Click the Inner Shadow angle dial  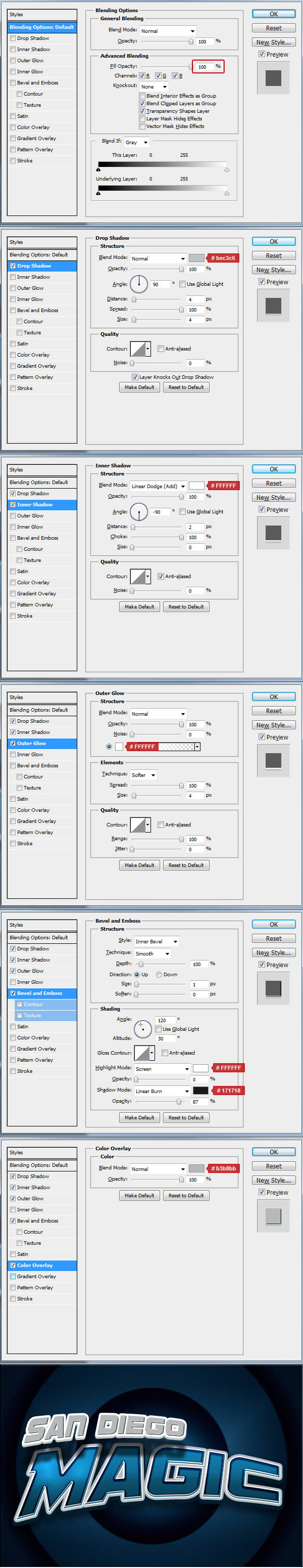[x=139, y=512]
